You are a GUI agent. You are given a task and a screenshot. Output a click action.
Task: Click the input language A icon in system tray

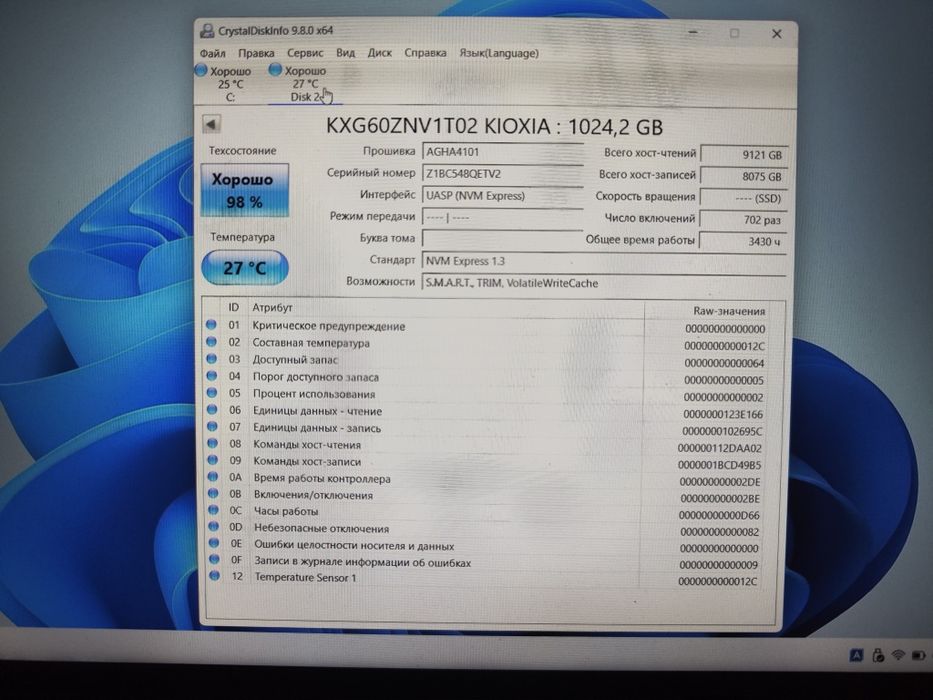point(856,655)
